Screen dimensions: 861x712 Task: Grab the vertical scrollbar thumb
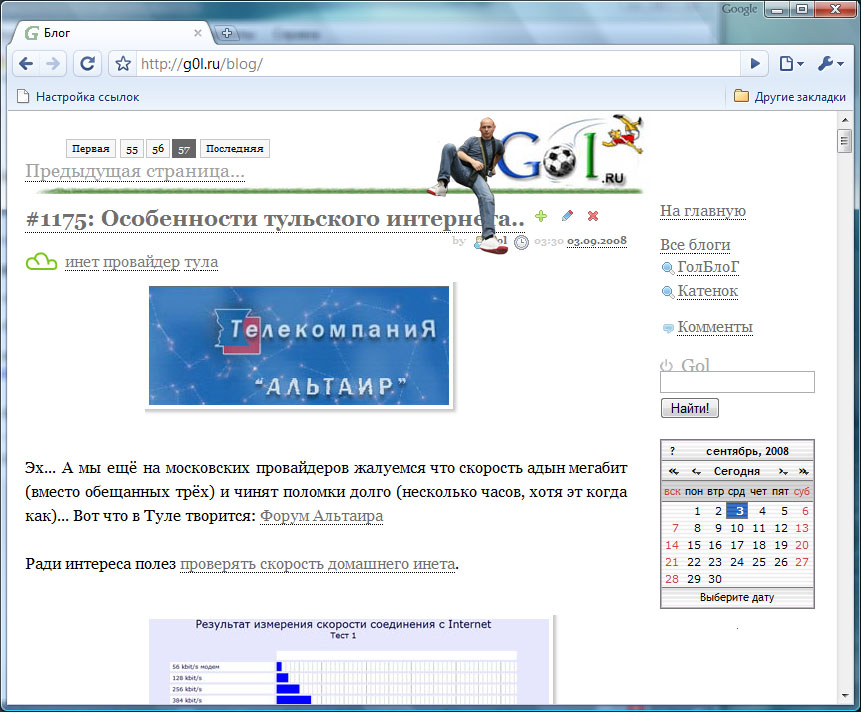[x=845, y=141]
